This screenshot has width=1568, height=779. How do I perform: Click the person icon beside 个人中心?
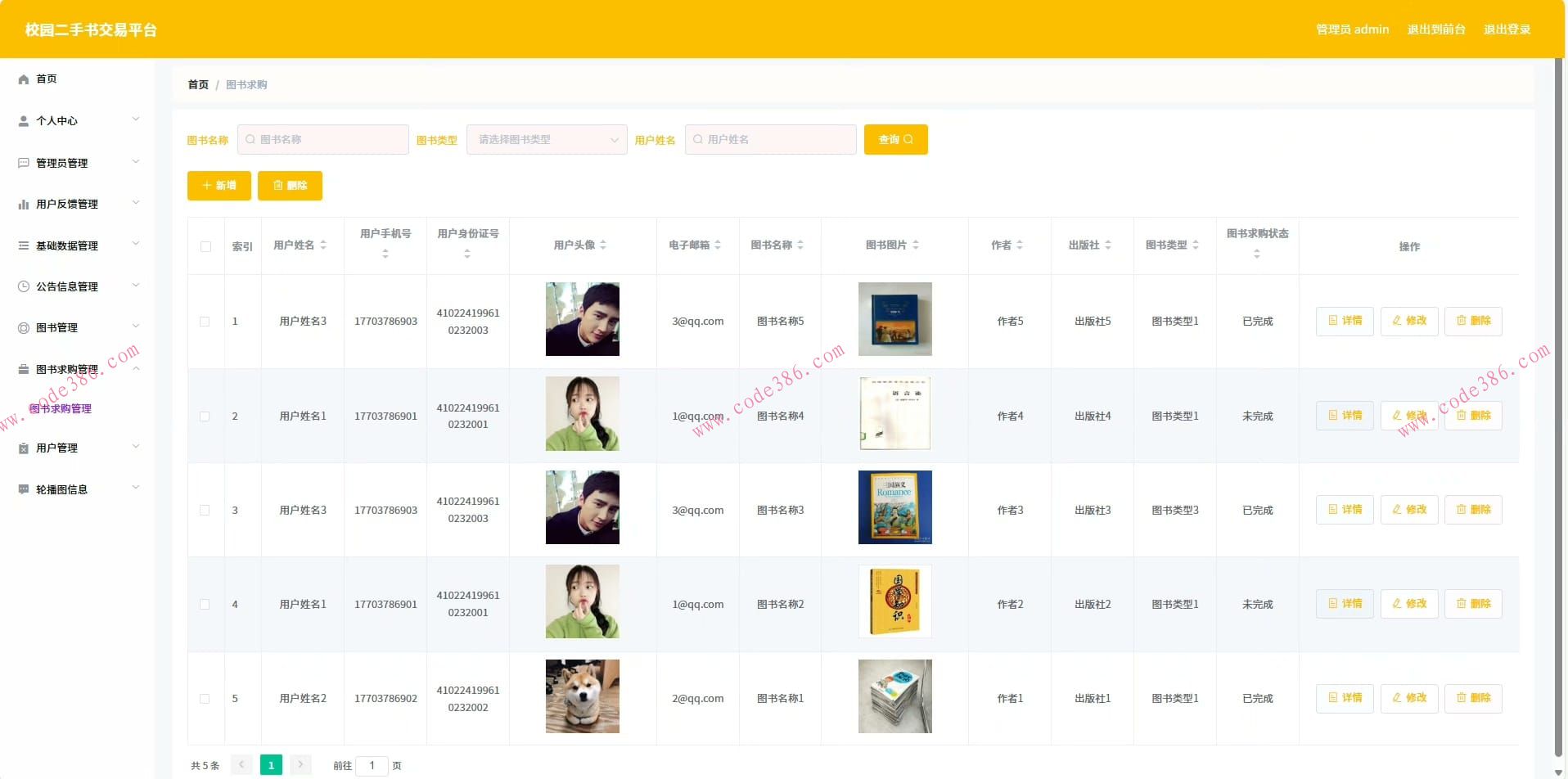pos(24,121)
